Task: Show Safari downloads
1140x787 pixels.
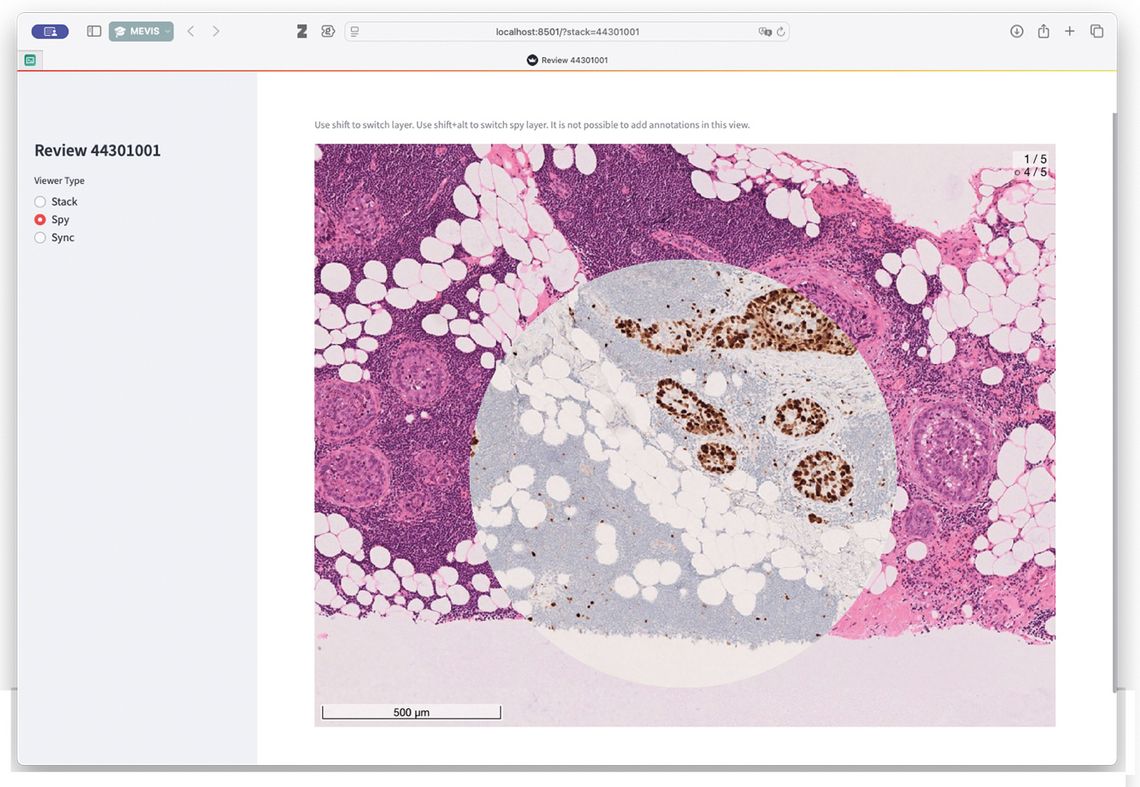Action: coord(1016,31)
